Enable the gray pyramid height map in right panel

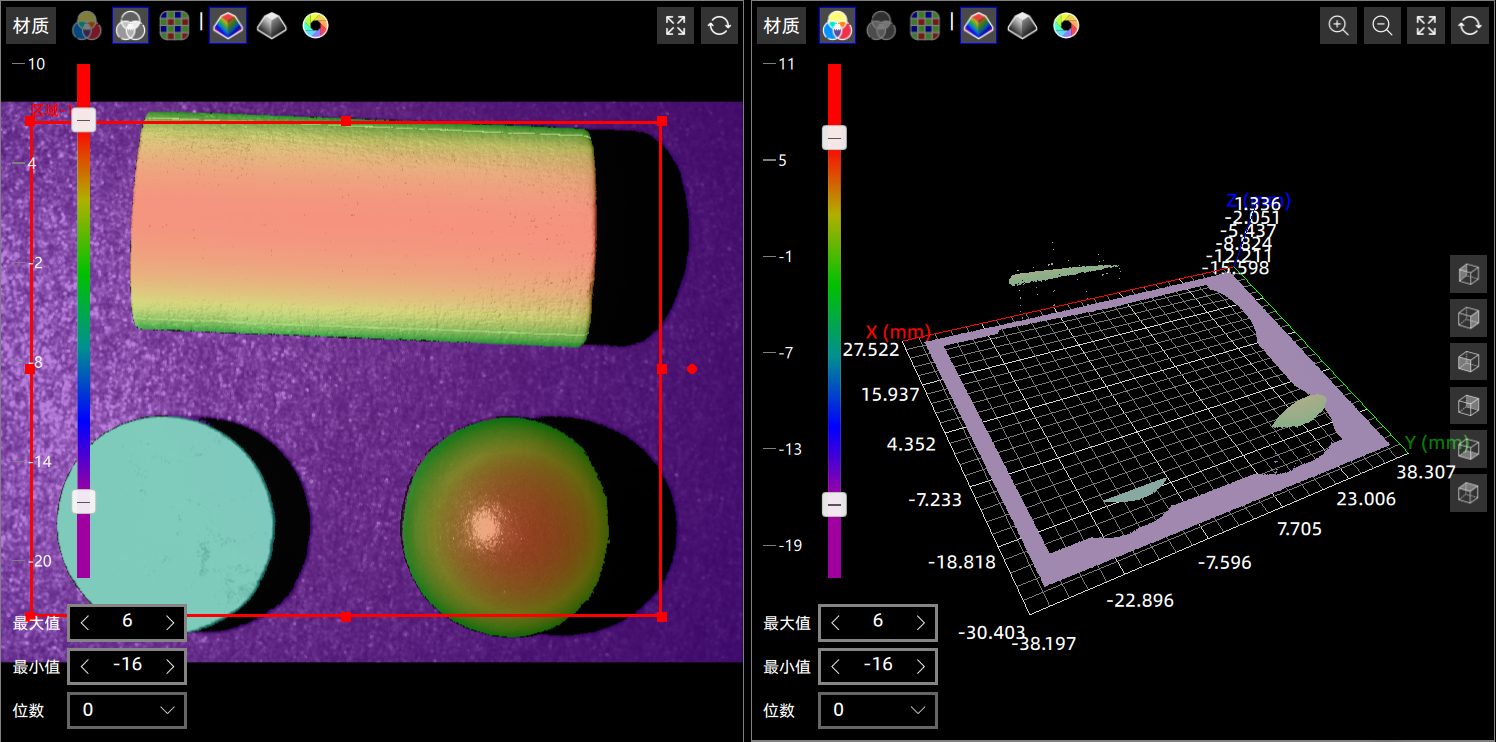coord(1022,26)
